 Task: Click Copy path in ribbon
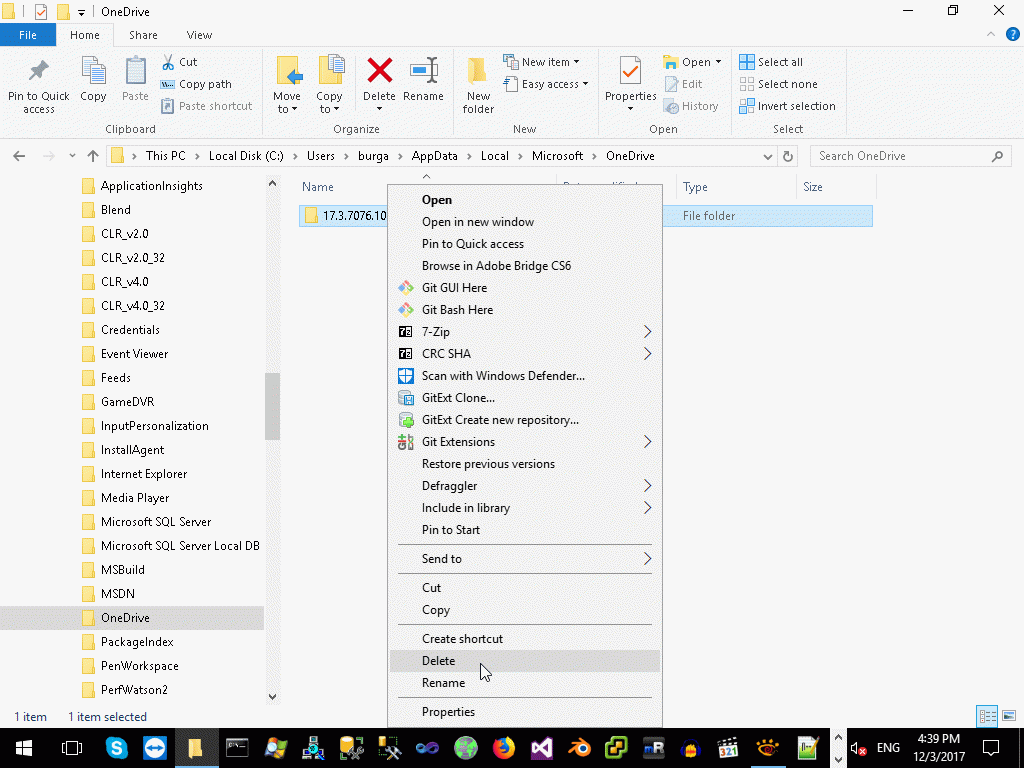197,84
